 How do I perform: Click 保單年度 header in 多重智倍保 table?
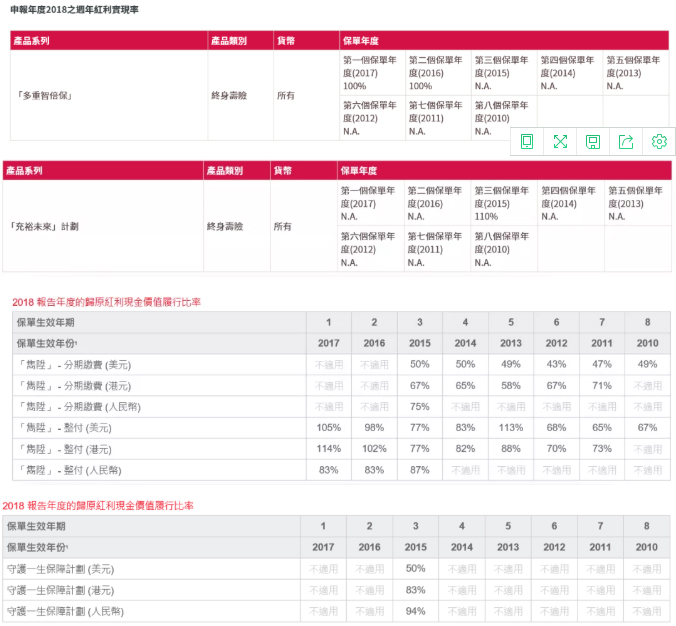pos(504,41)
